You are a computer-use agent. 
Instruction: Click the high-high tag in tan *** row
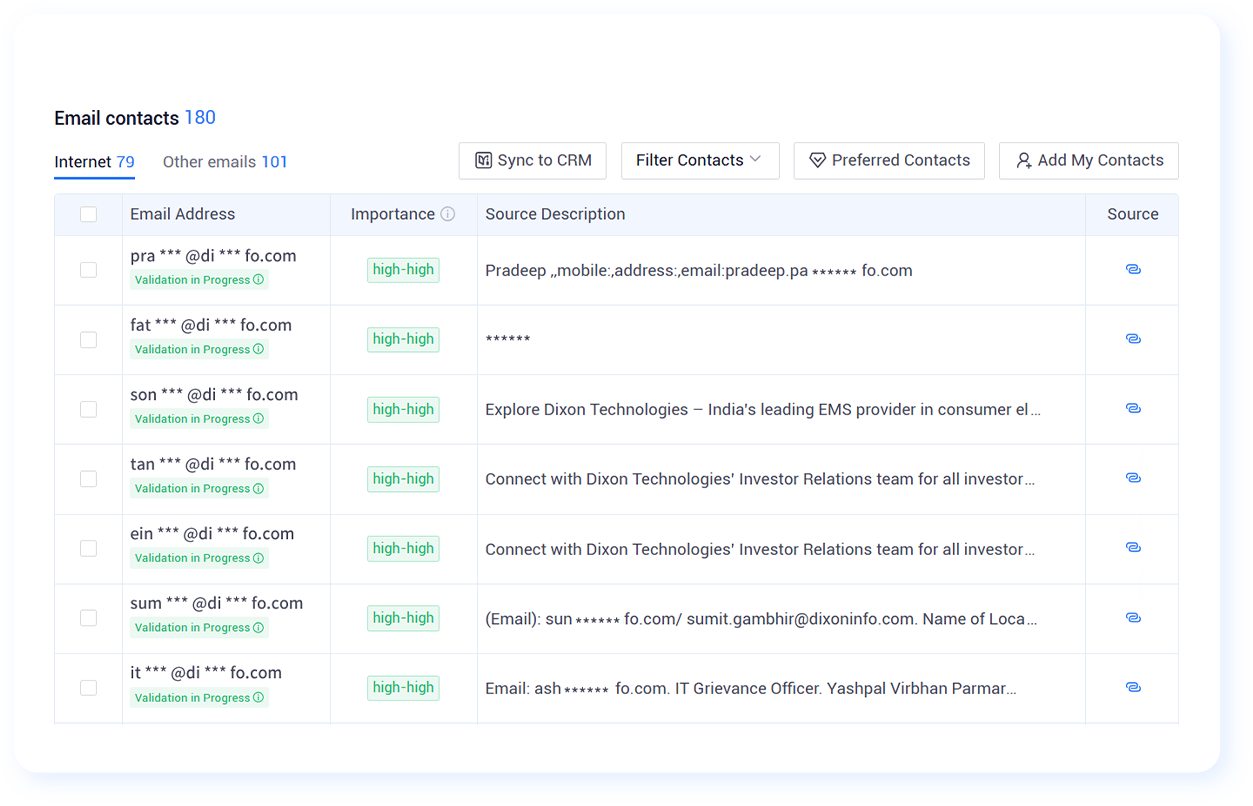pos(403,479)
